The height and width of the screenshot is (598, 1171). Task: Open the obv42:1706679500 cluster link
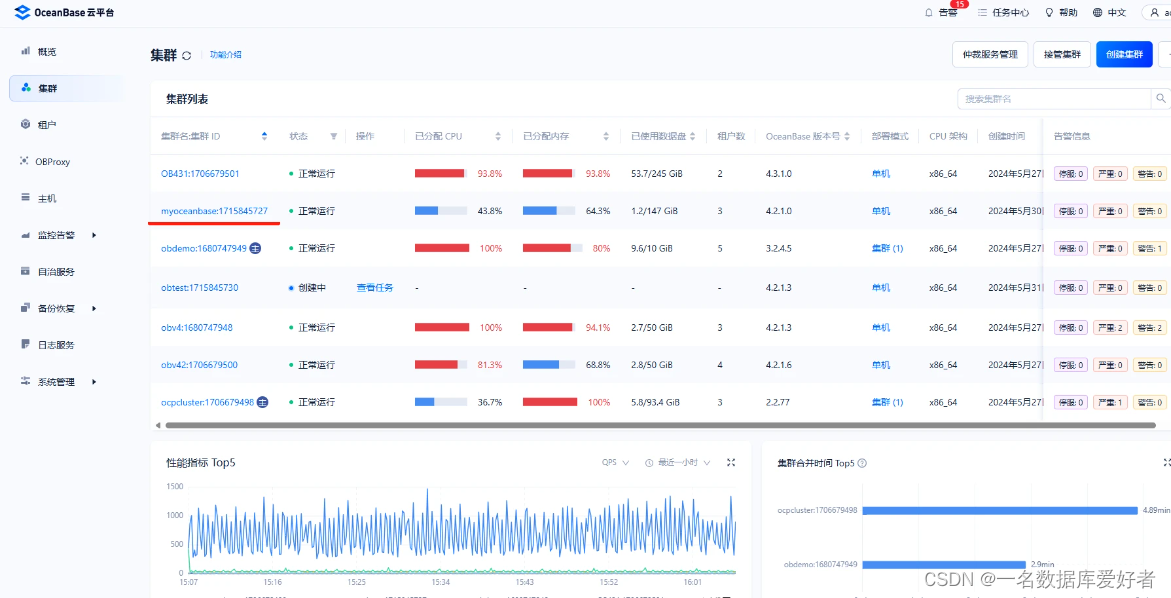point(199,364)
